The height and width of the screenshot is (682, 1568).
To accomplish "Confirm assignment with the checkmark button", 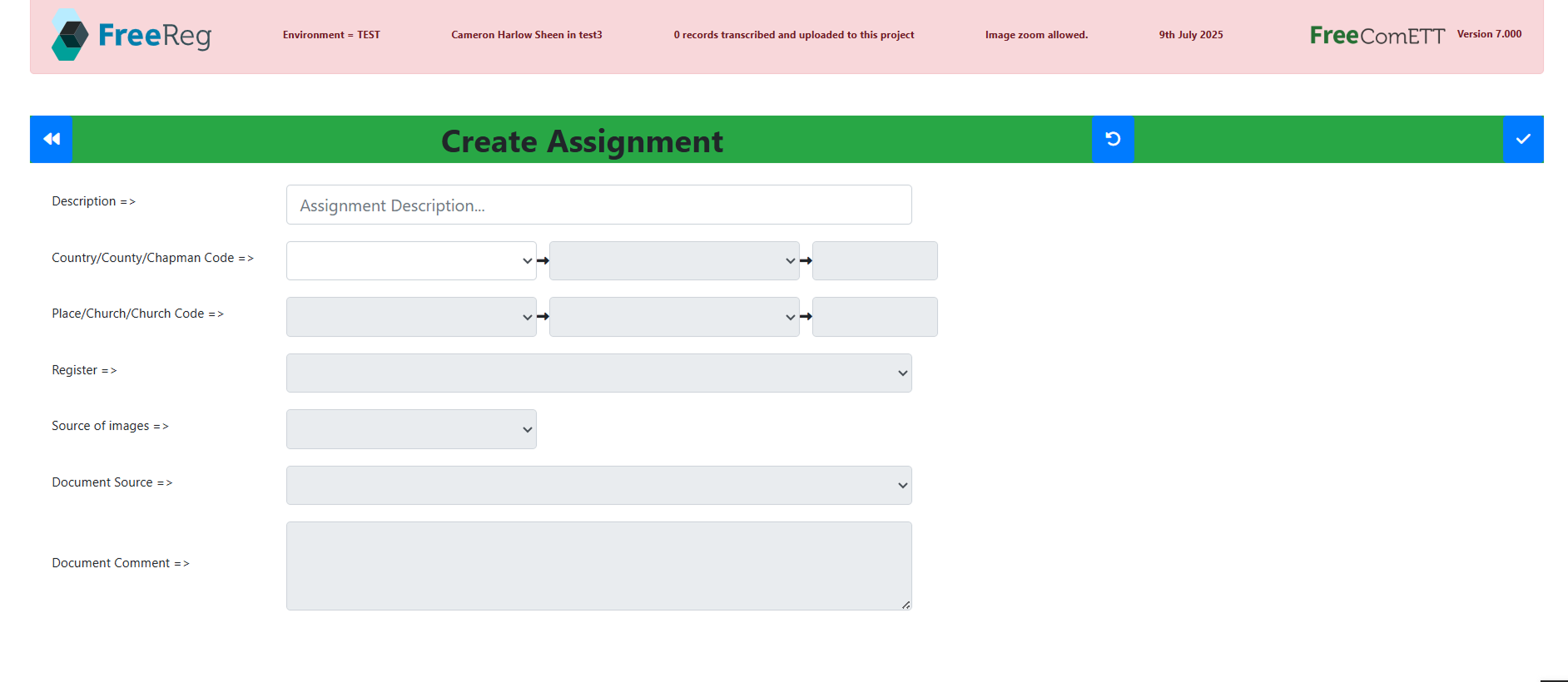I will (x=1523, y=139).
